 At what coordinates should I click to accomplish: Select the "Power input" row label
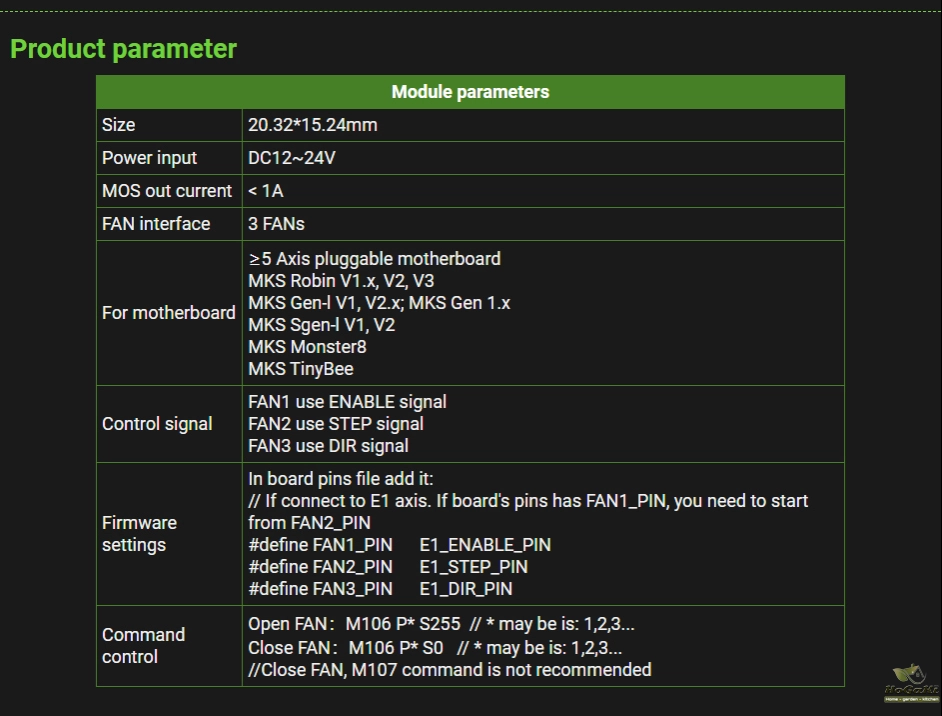click(x=149, y=158)
